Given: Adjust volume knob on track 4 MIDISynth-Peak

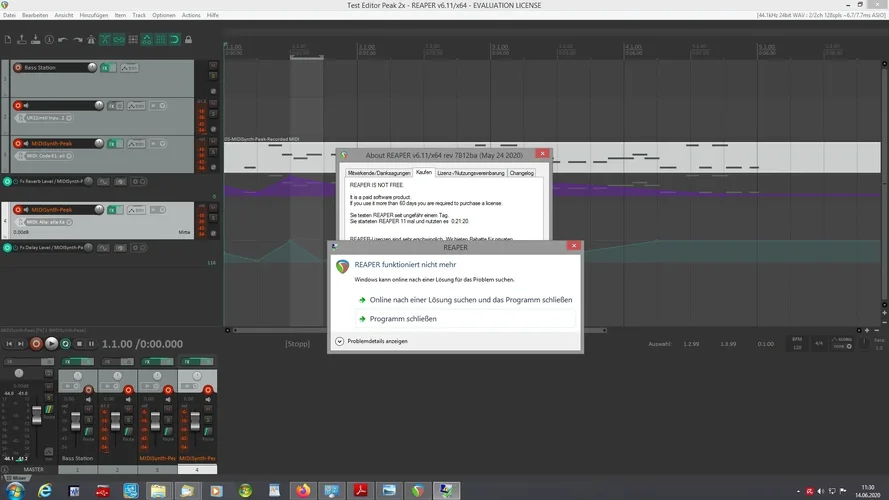Looking at the screenshot, I should tap(99, 210).
